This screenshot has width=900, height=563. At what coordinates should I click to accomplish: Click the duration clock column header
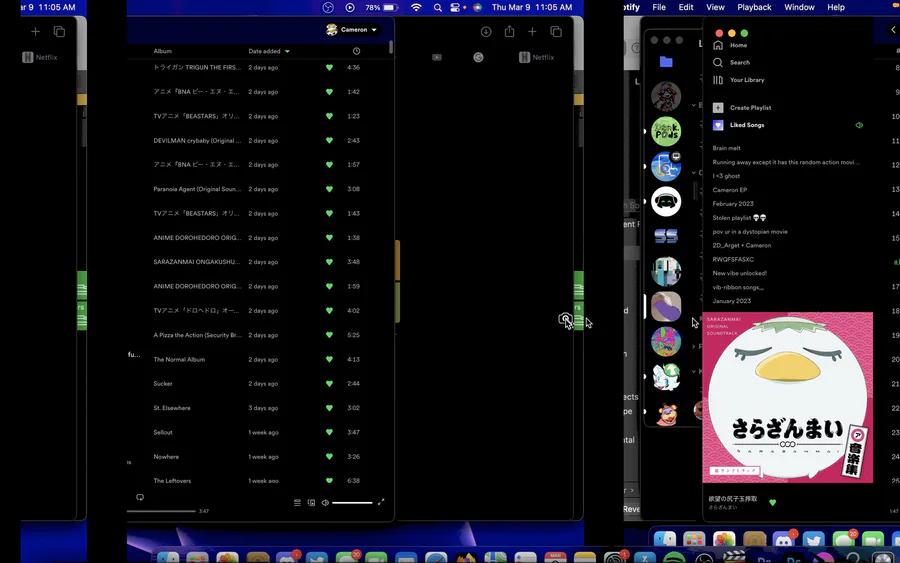point(356,51)
